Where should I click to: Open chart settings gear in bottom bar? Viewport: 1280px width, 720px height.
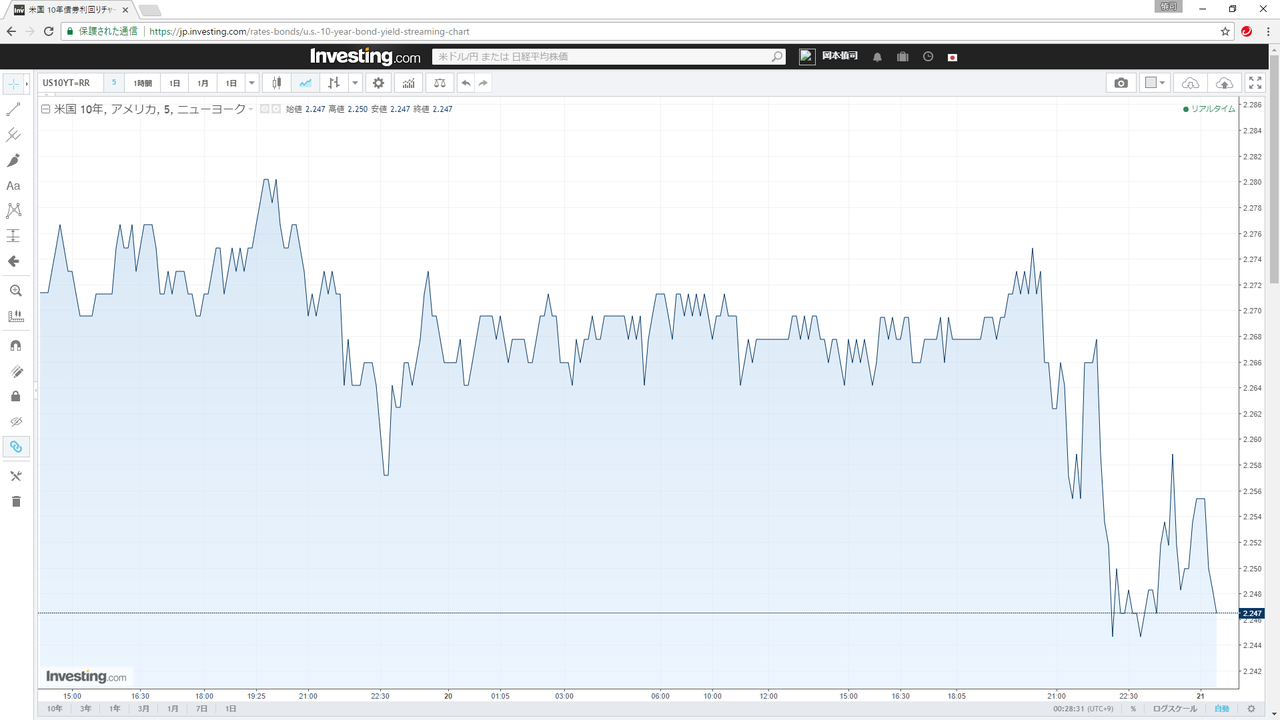[x=1251, y=709]
